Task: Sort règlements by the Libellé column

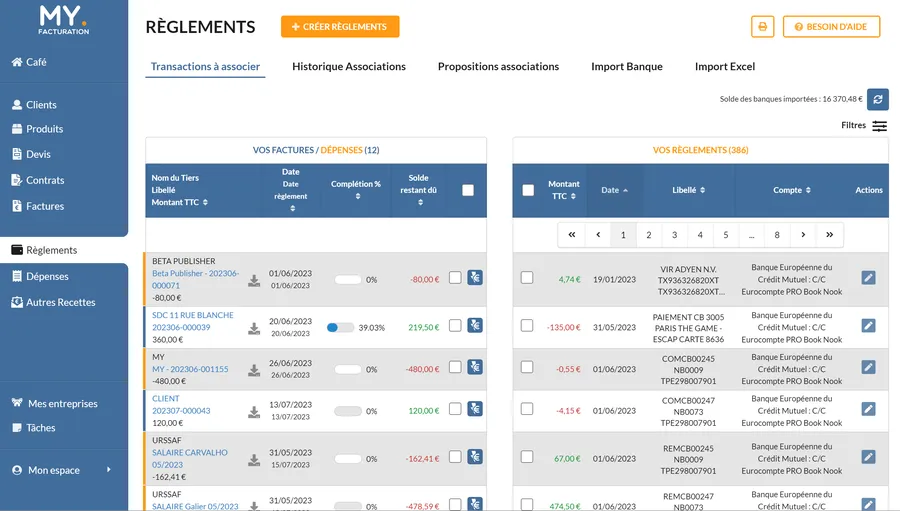Action: point(688,190)
